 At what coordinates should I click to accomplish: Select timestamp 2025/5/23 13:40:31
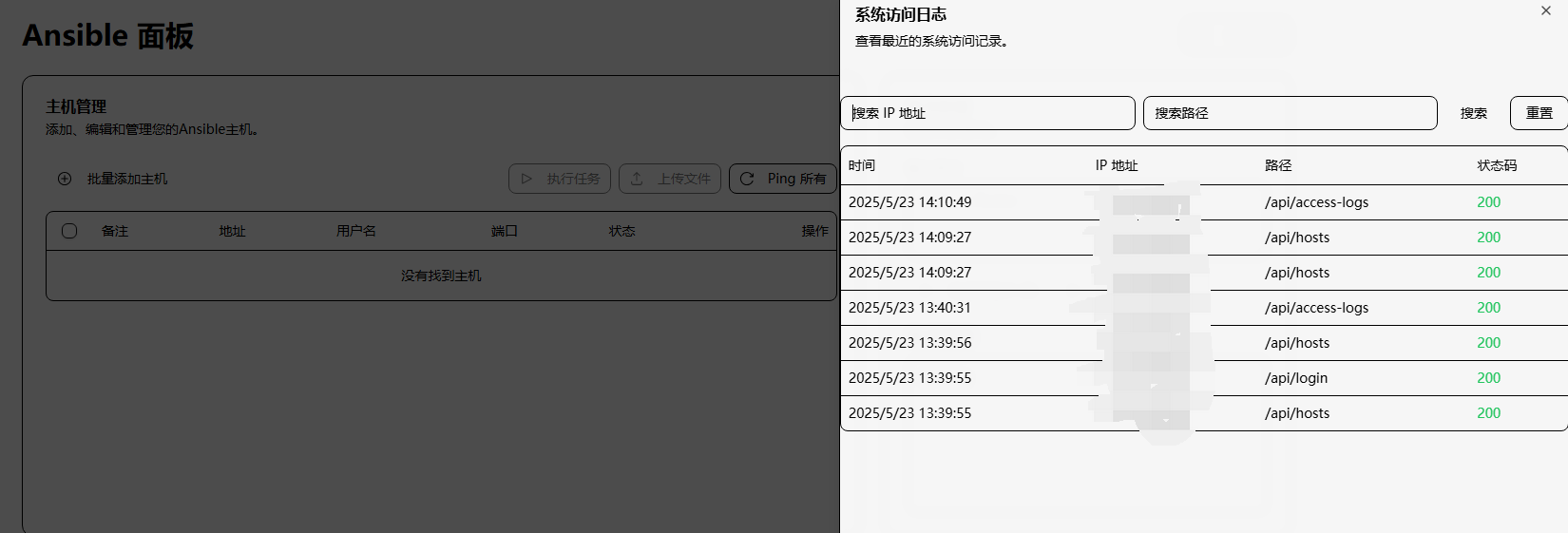pos(909,308)
